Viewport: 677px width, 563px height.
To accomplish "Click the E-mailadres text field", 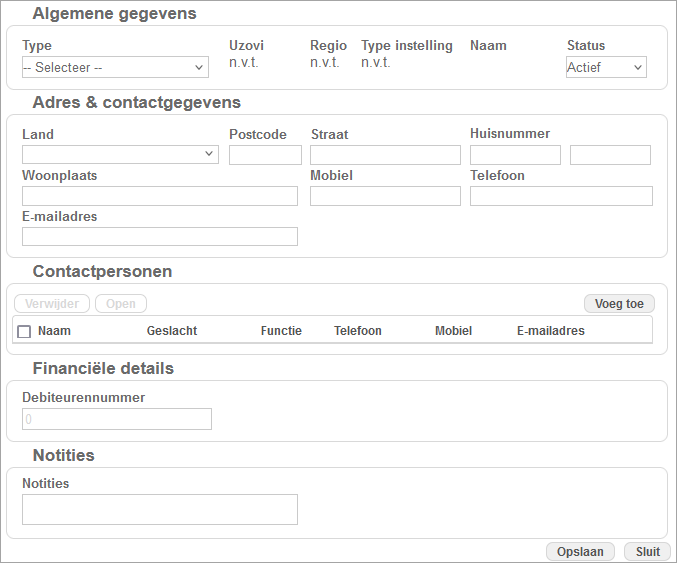I will pyautogui.click(x=160, y=236).
